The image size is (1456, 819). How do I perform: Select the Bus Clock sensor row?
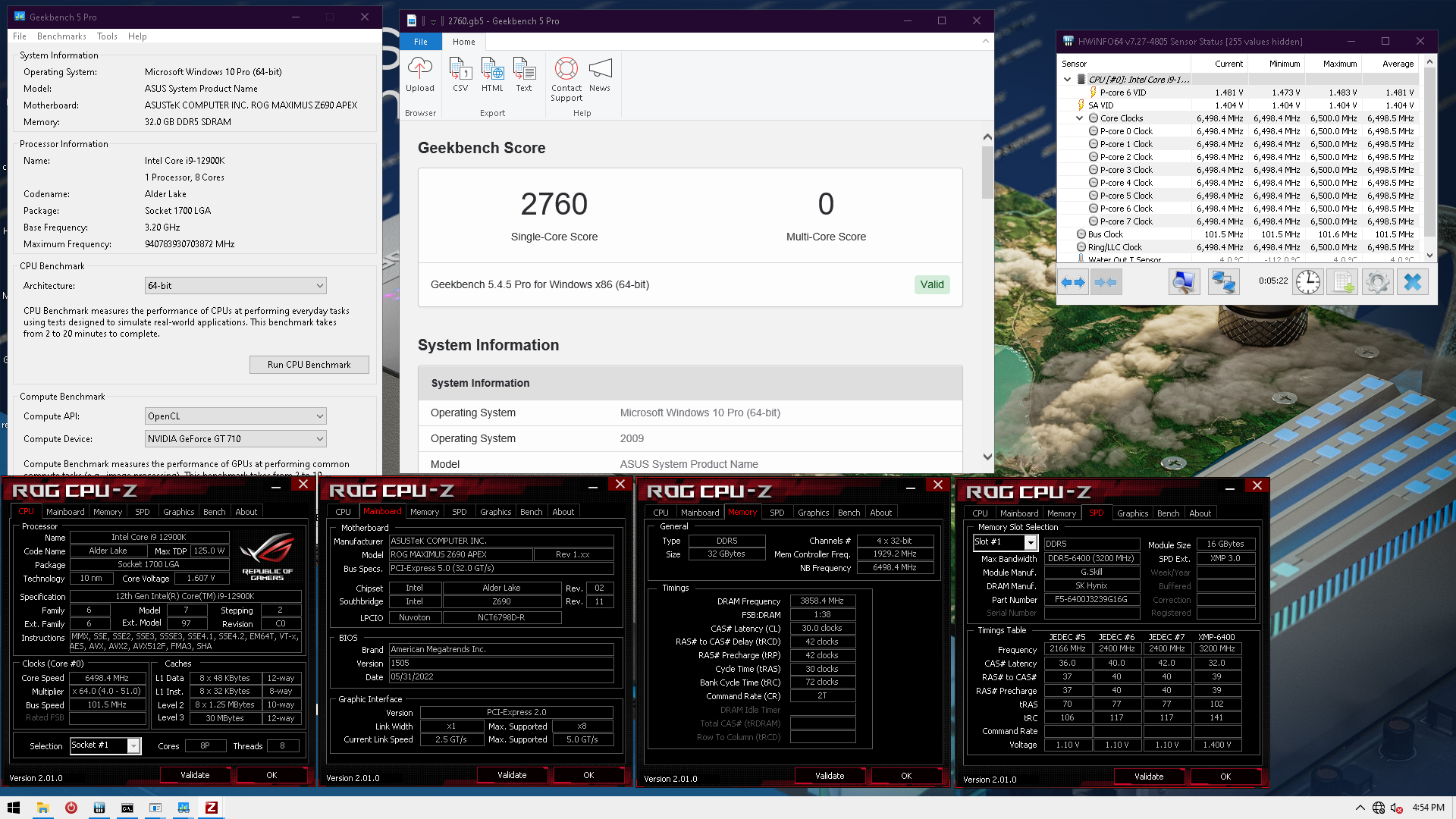pos(1239,234)
